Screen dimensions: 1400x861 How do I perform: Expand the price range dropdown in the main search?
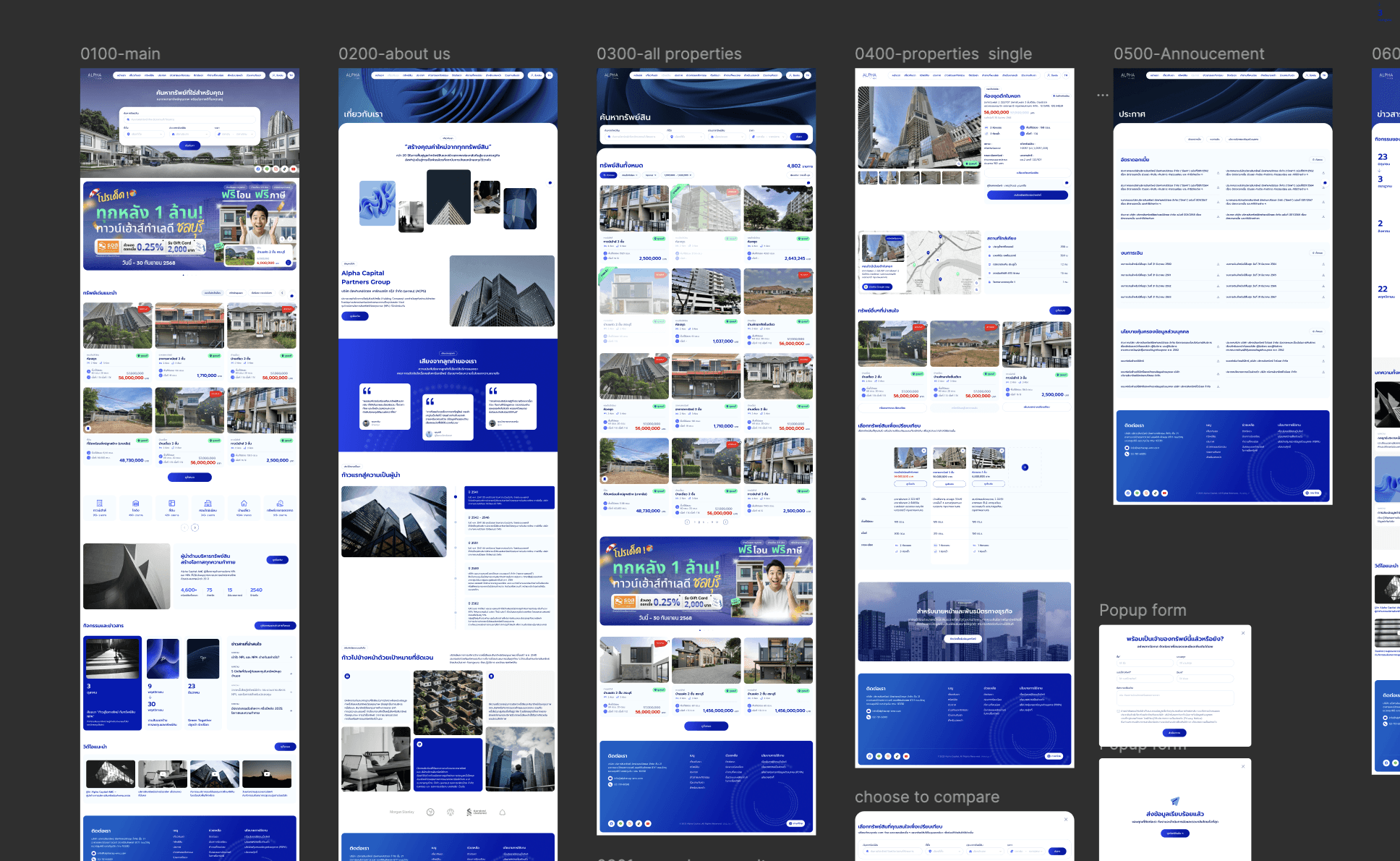pyautogui.click(x=236, y=134)
